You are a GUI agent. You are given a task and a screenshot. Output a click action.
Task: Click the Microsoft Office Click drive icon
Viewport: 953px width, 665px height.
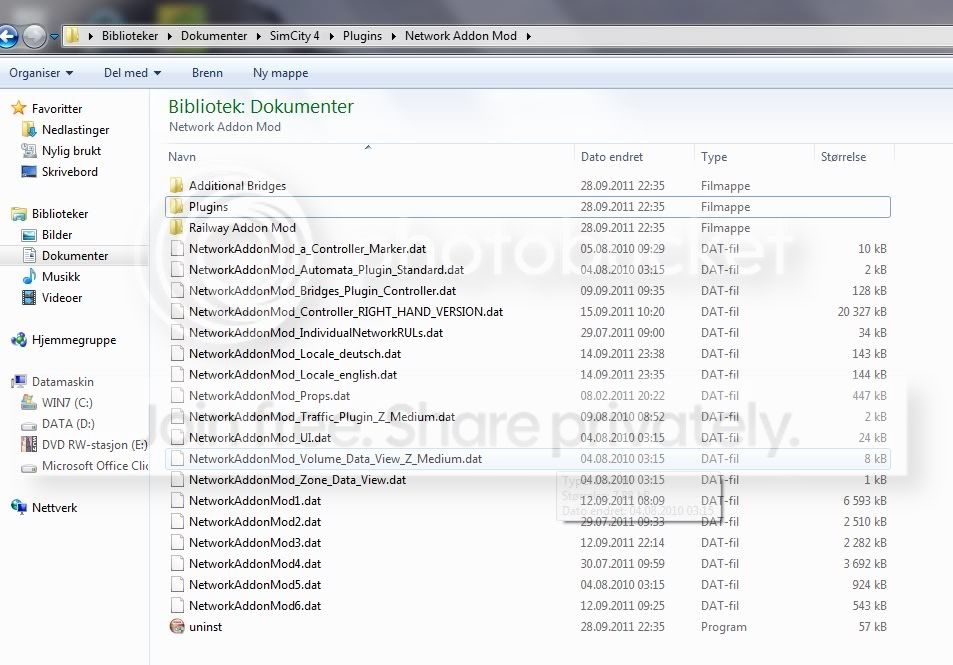[29, 467]
